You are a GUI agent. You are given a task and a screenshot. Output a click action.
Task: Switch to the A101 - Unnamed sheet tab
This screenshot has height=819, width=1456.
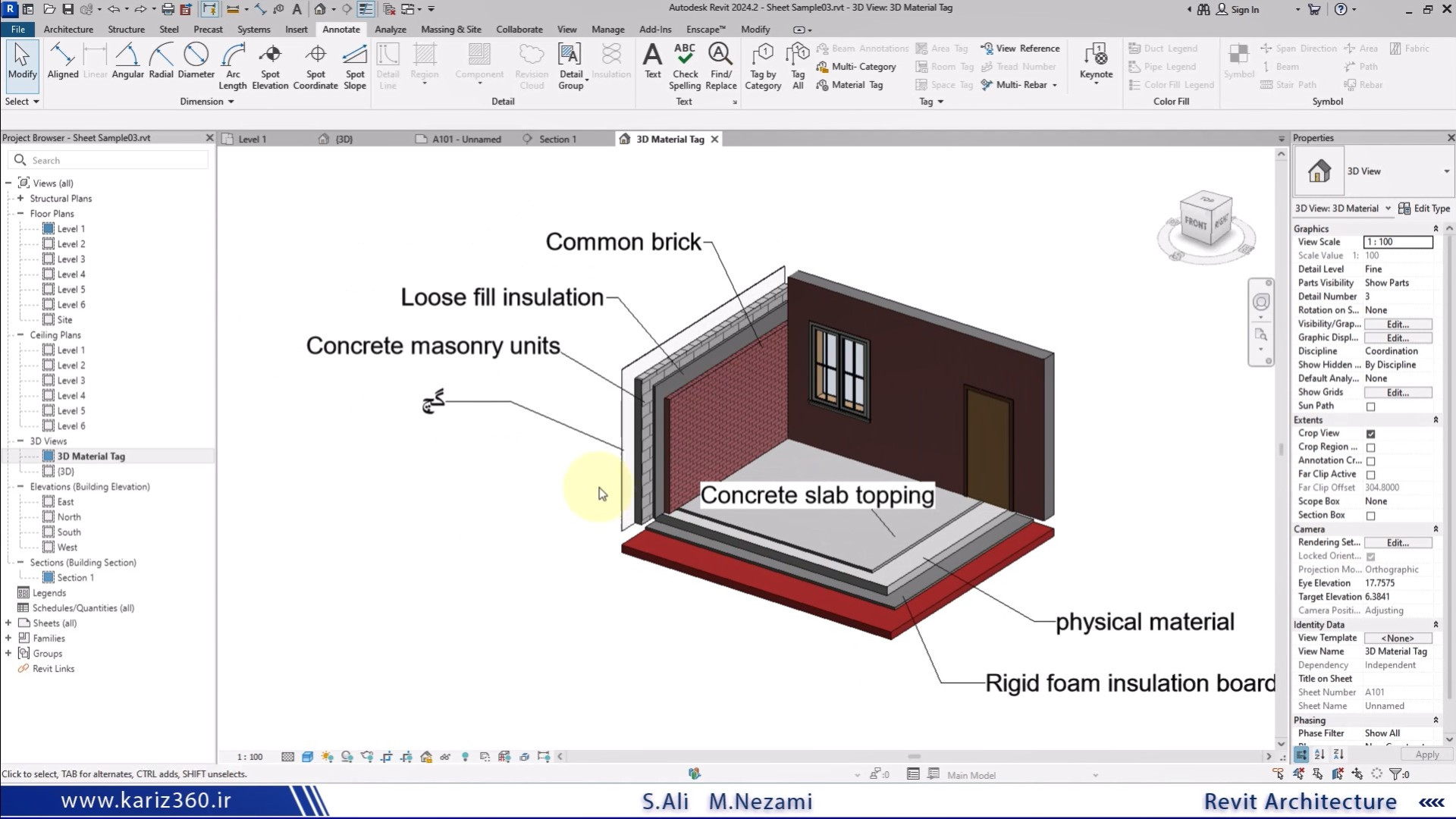pyautogui.click(x=466, y=140)
